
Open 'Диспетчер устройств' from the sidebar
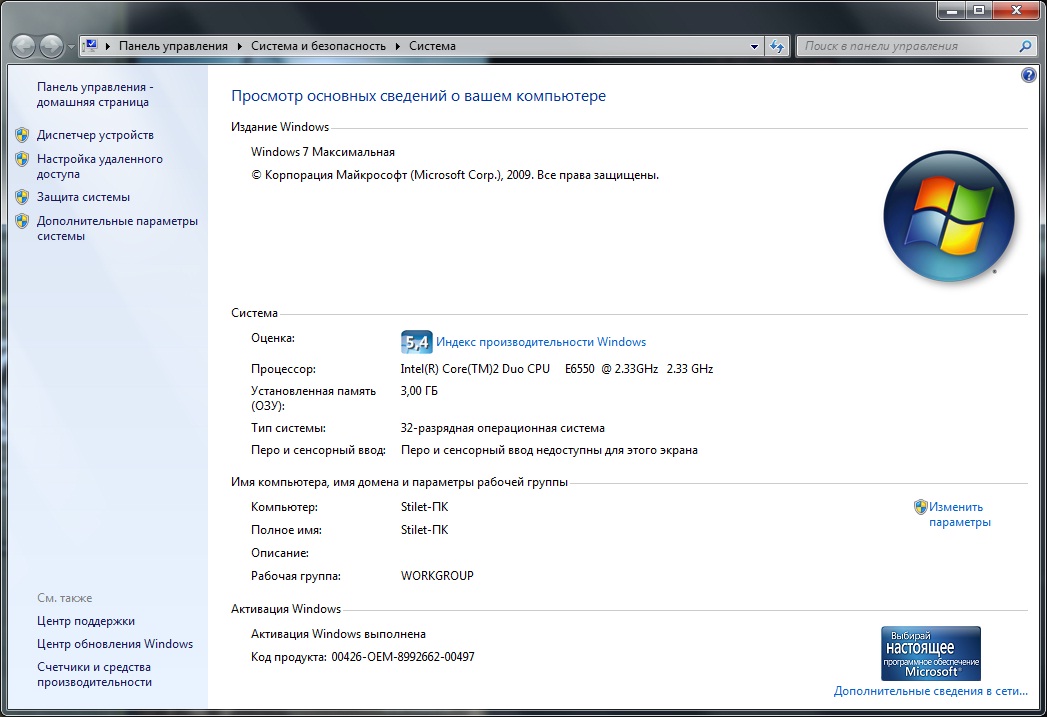pos(95,135)
